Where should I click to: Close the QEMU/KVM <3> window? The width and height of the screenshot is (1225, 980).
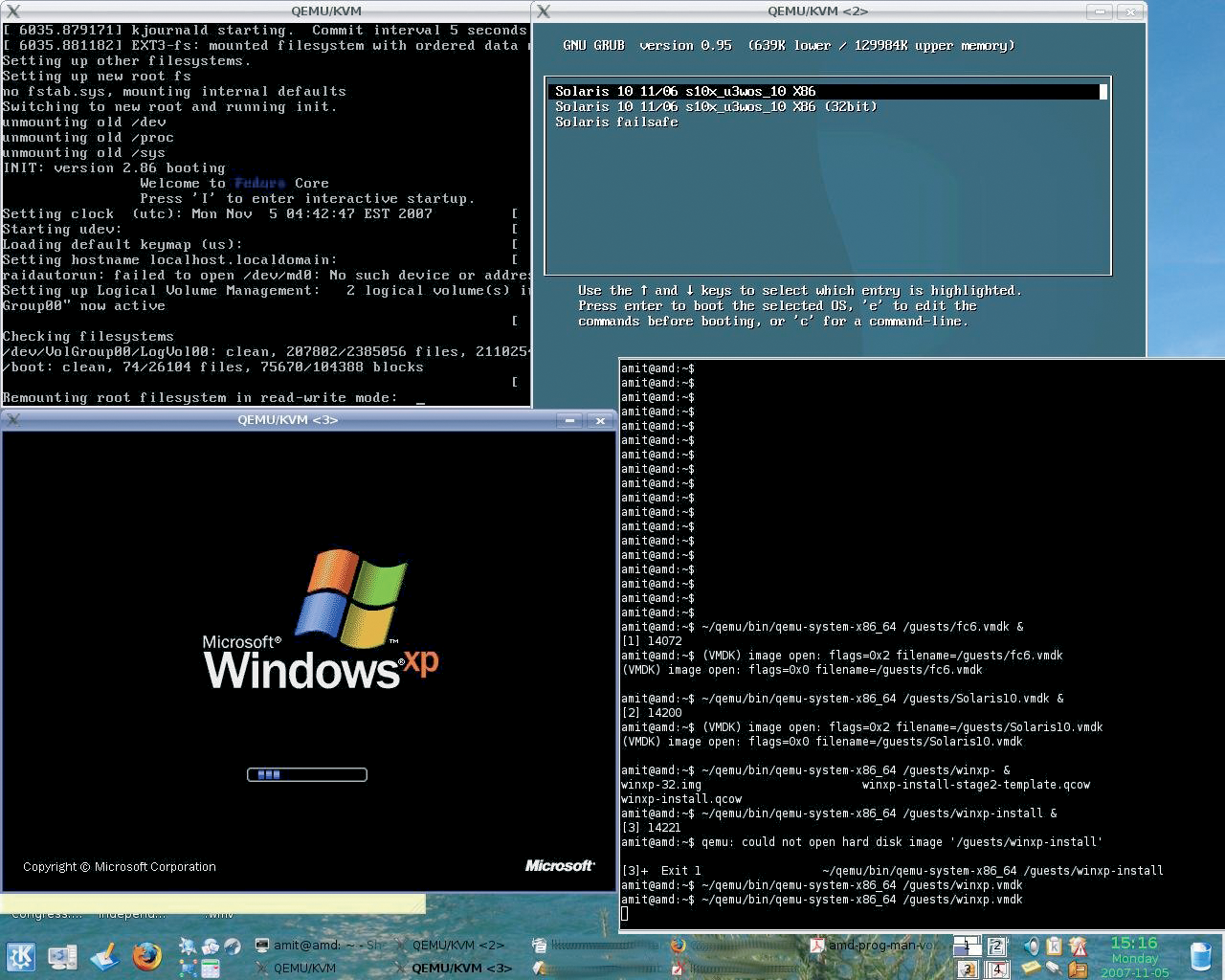click(600, 420)
